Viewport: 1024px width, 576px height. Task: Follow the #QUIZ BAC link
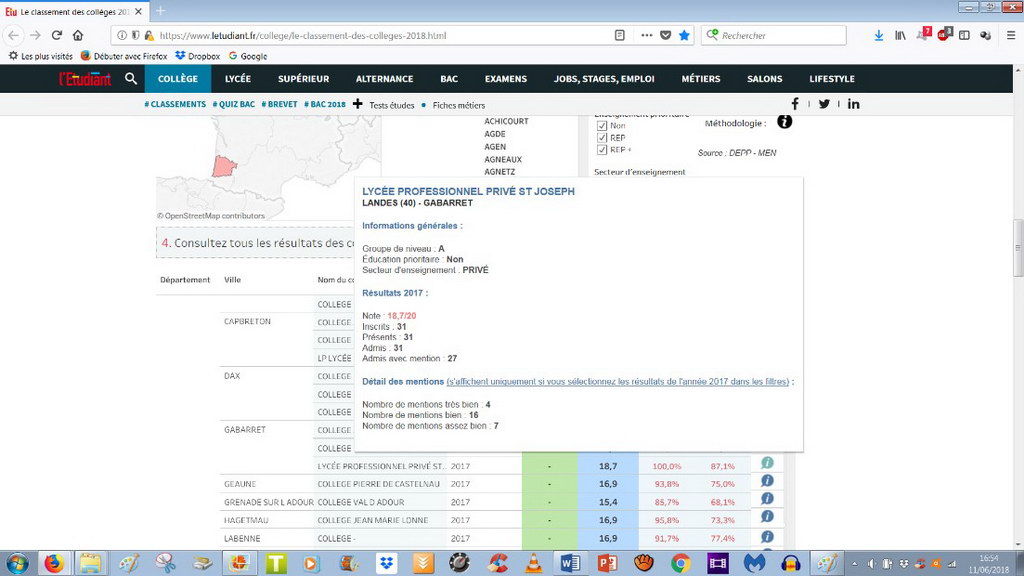234,104
